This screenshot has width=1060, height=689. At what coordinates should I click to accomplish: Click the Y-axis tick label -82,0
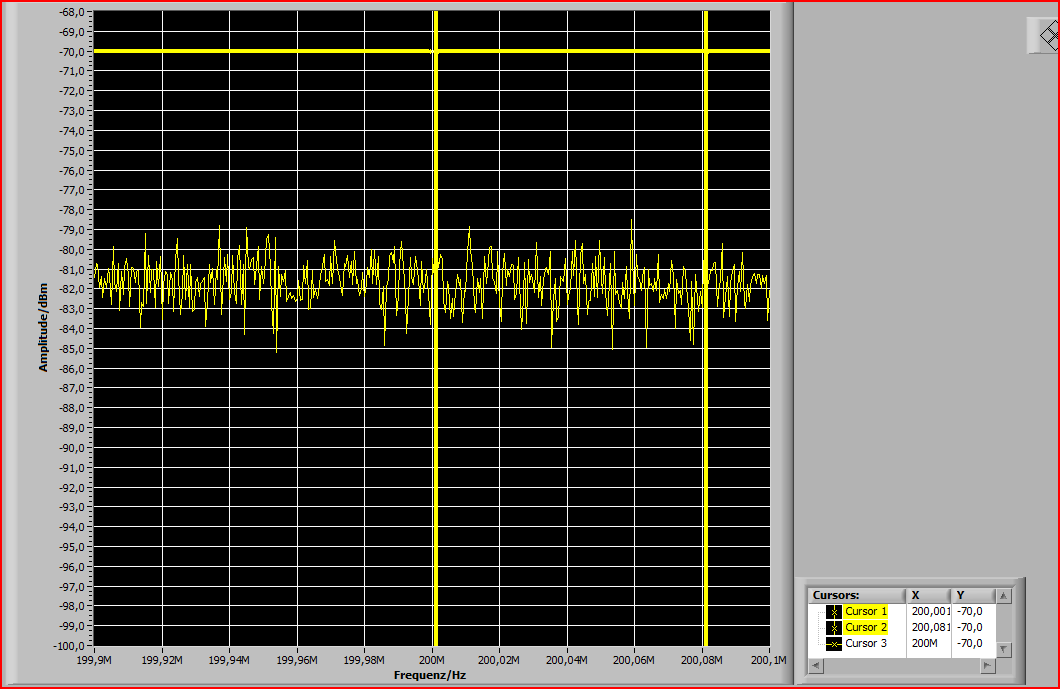point(72,289)
